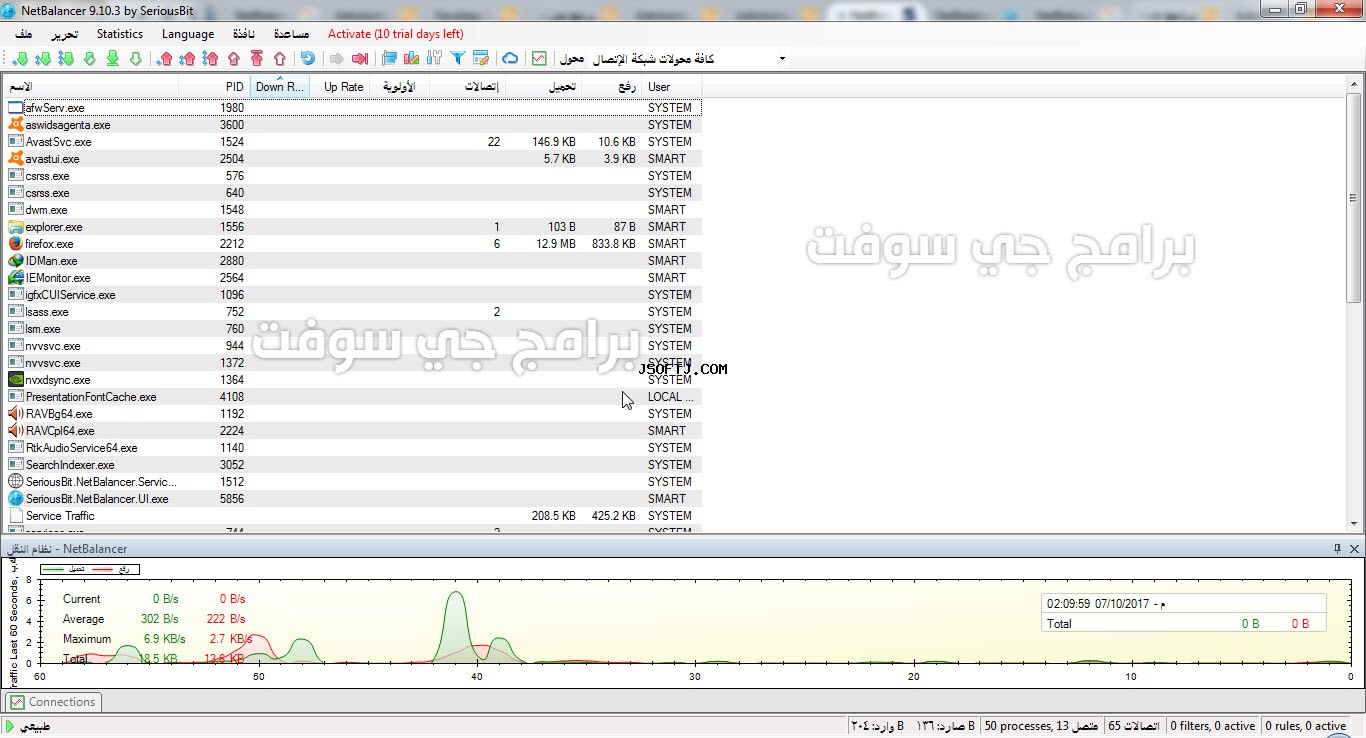Open the مساعدة menu
Image resolution: width=1366 pixels, height=738 pixels.
point(291,34)
